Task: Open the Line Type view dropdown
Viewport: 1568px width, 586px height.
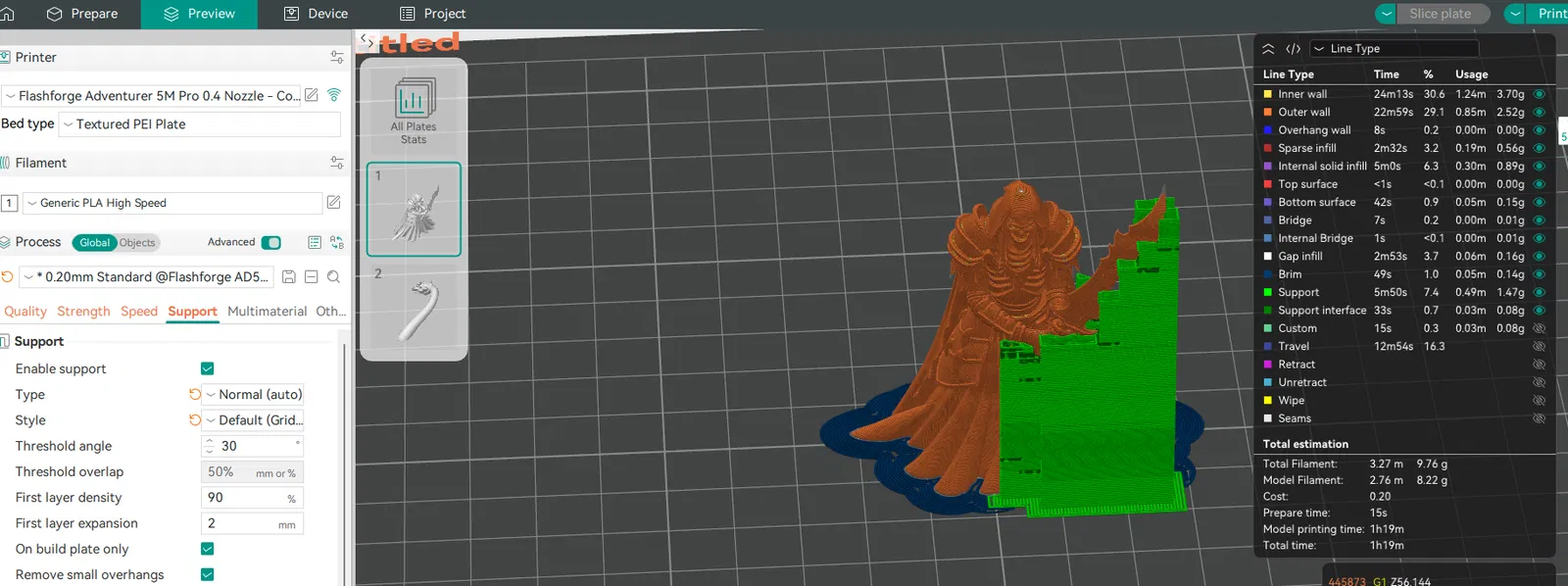Action: (1395, 48)
